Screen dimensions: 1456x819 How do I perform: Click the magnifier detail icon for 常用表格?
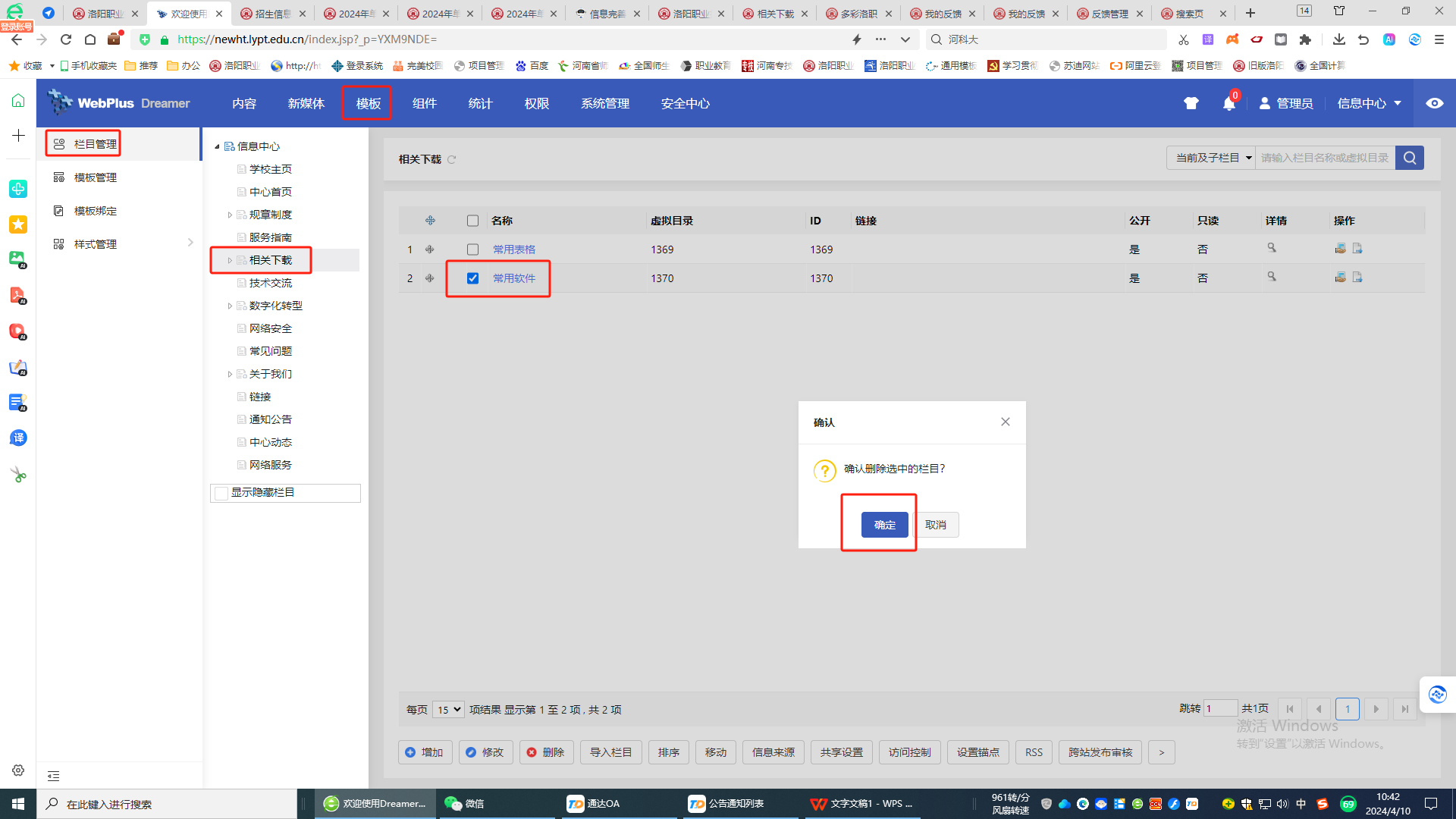click(1272, 248)
